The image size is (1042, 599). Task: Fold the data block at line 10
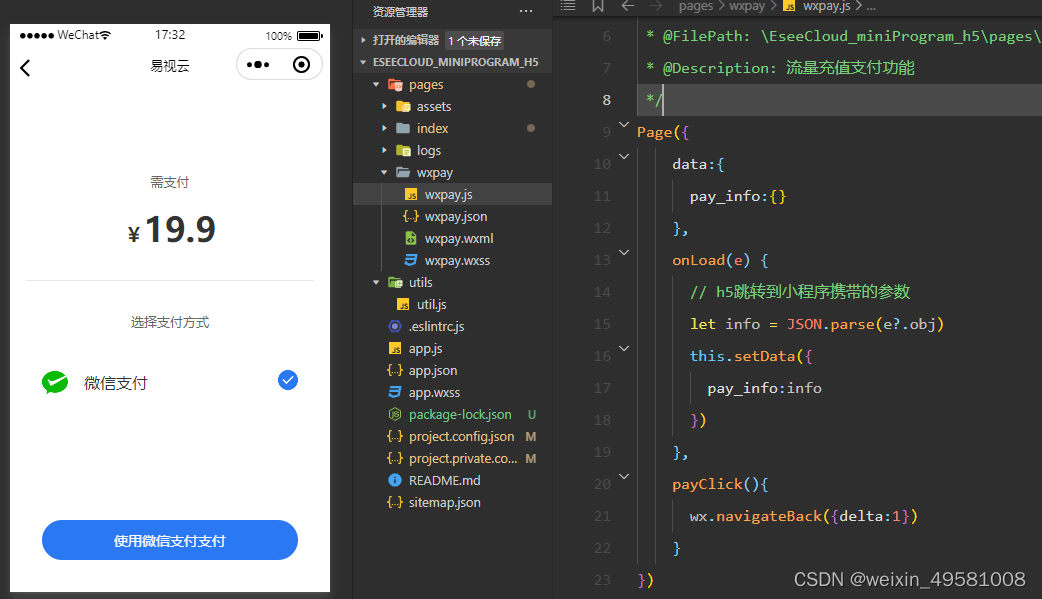click(624, 156)
